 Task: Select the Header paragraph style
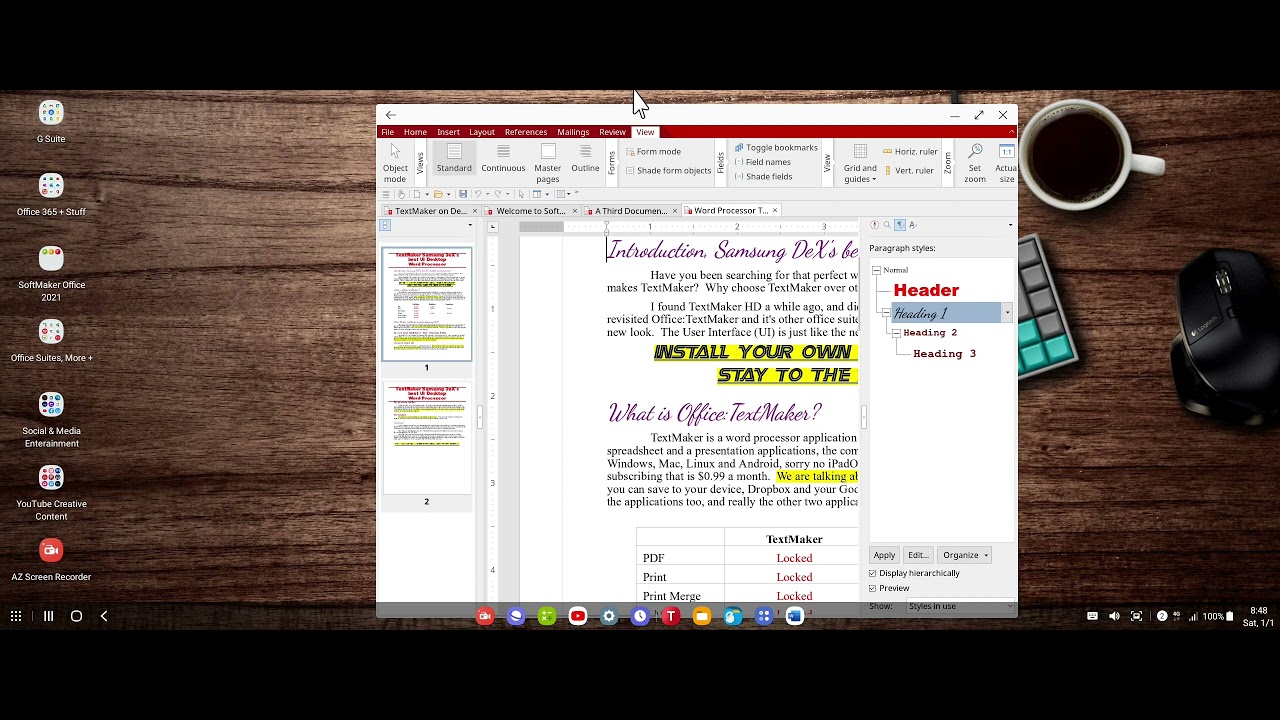tap(926, 290)
